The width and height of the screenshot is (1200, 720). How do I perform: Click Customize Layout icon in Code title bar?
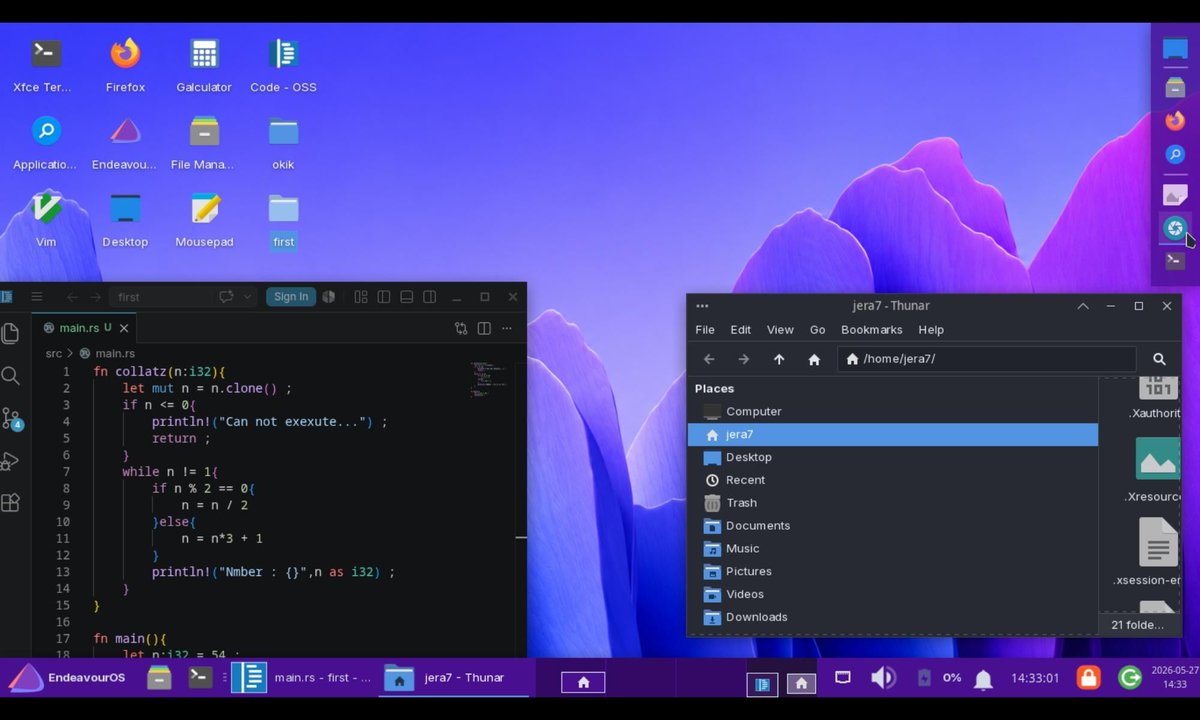[361, 297]
